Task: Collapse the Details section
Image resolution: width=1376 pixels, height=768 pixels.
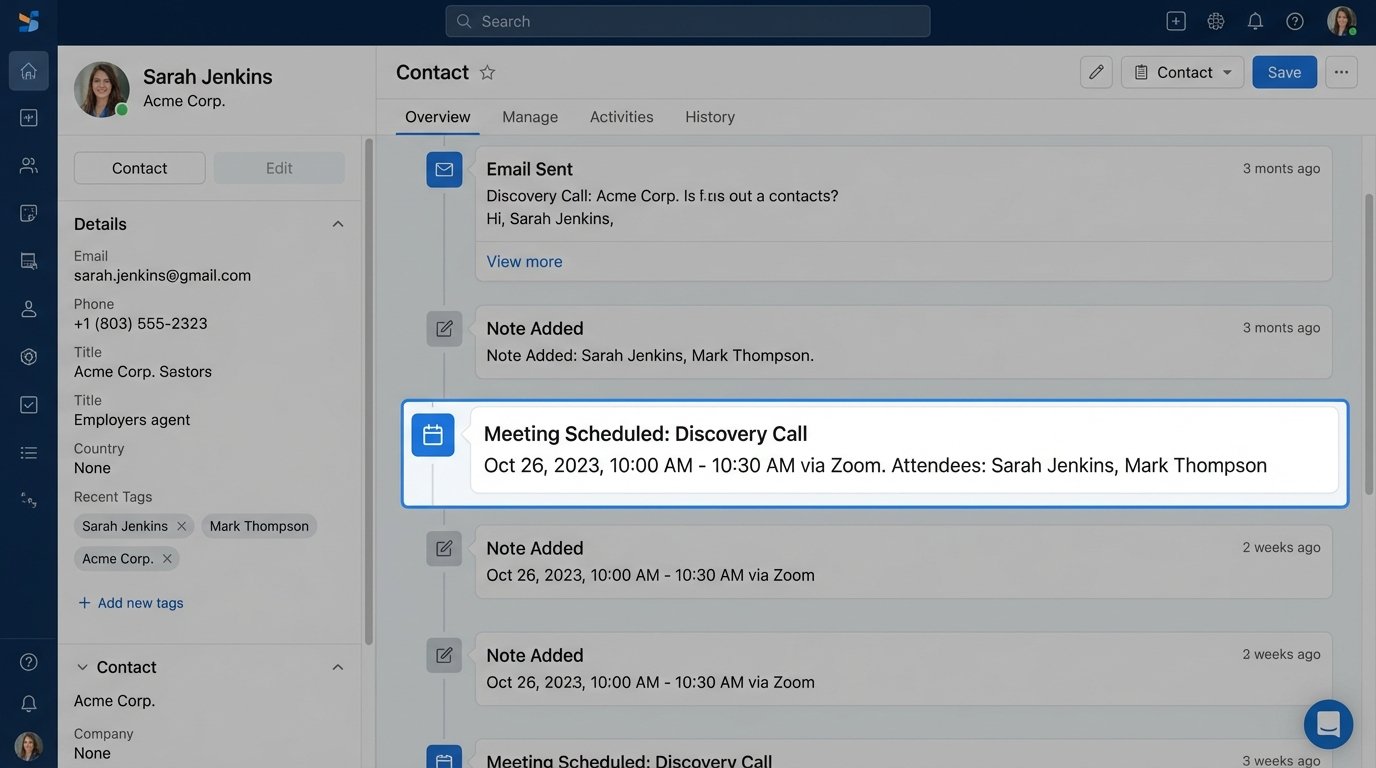Action: pyautogui.click(x=337, y=223)
